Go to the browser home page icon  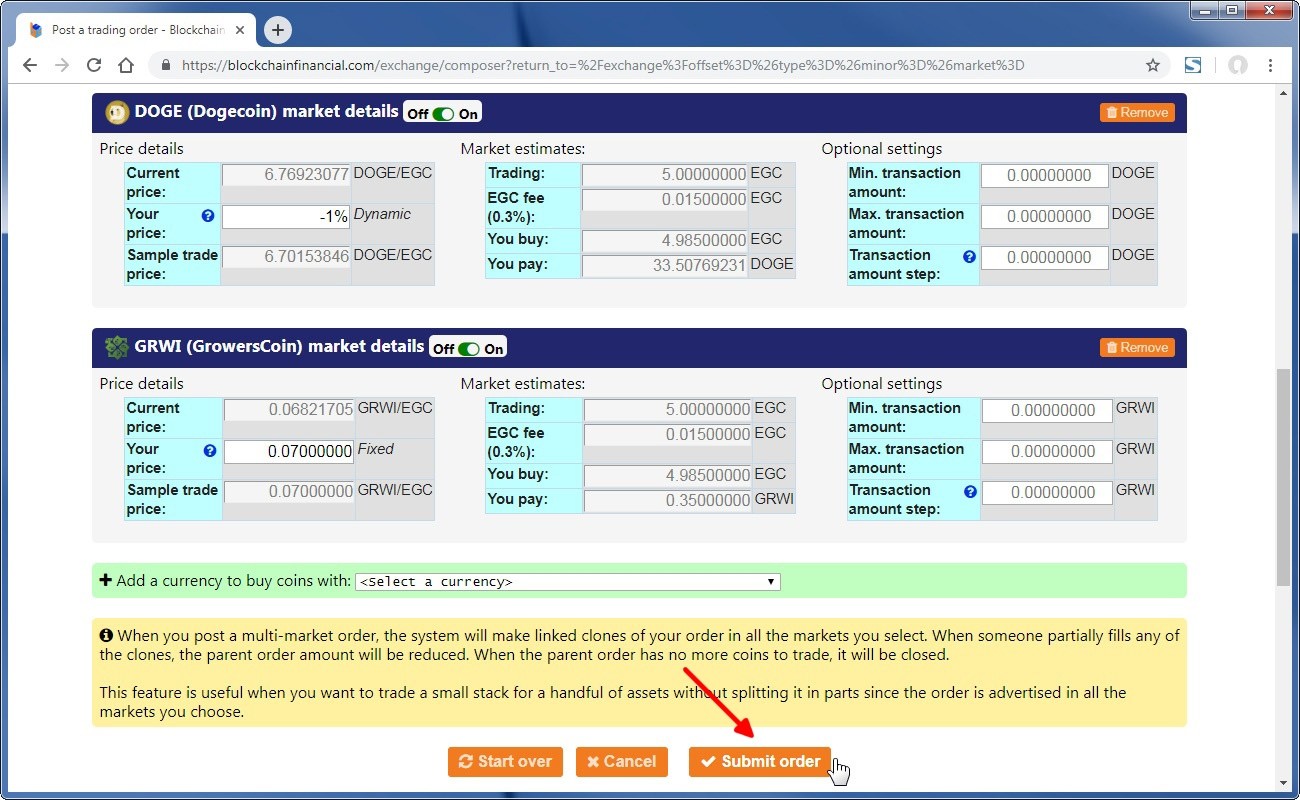pyautogui.click(x=126, y=65)
